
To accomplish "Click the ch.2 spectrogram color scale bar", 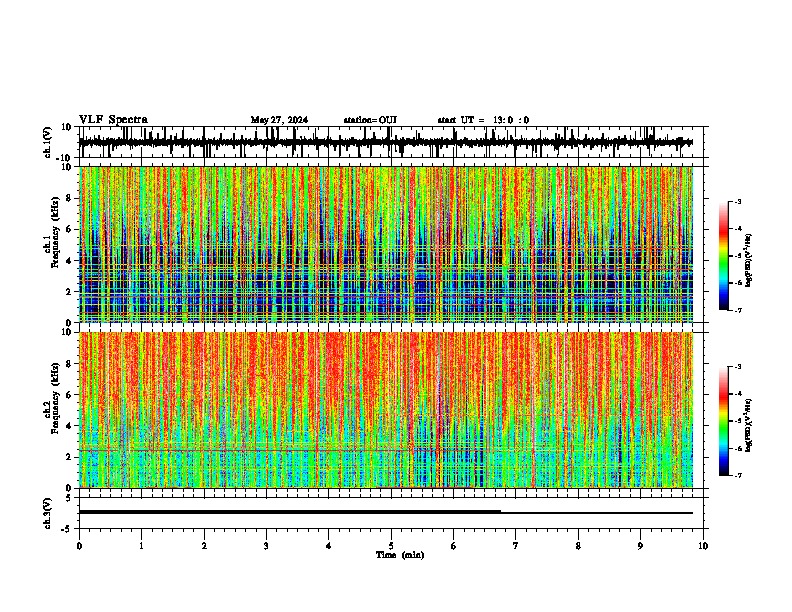I will (x=723, y=421).
